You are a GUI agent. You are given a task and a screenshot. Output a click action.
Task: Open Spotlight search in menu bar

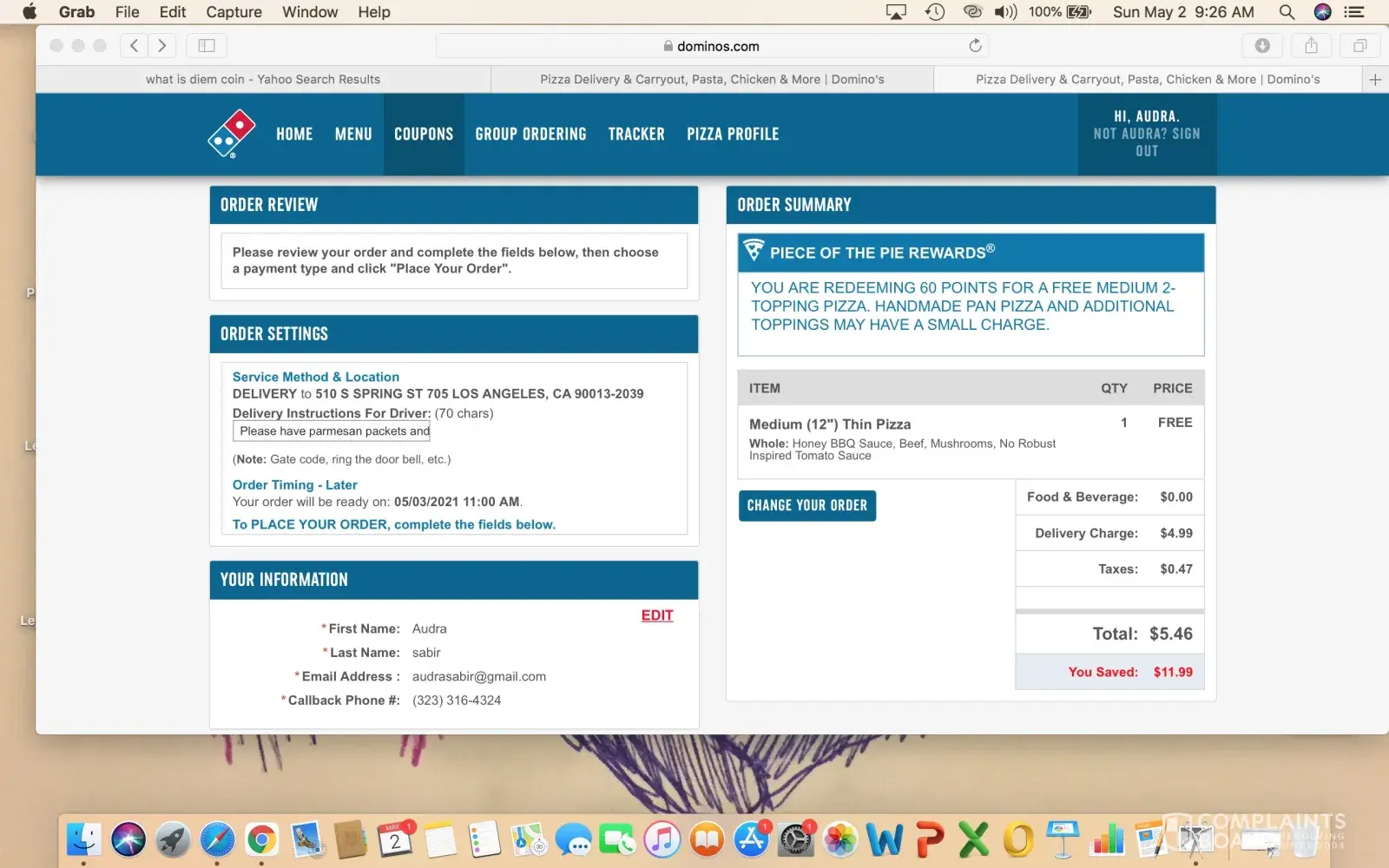tap(1287, 12)
